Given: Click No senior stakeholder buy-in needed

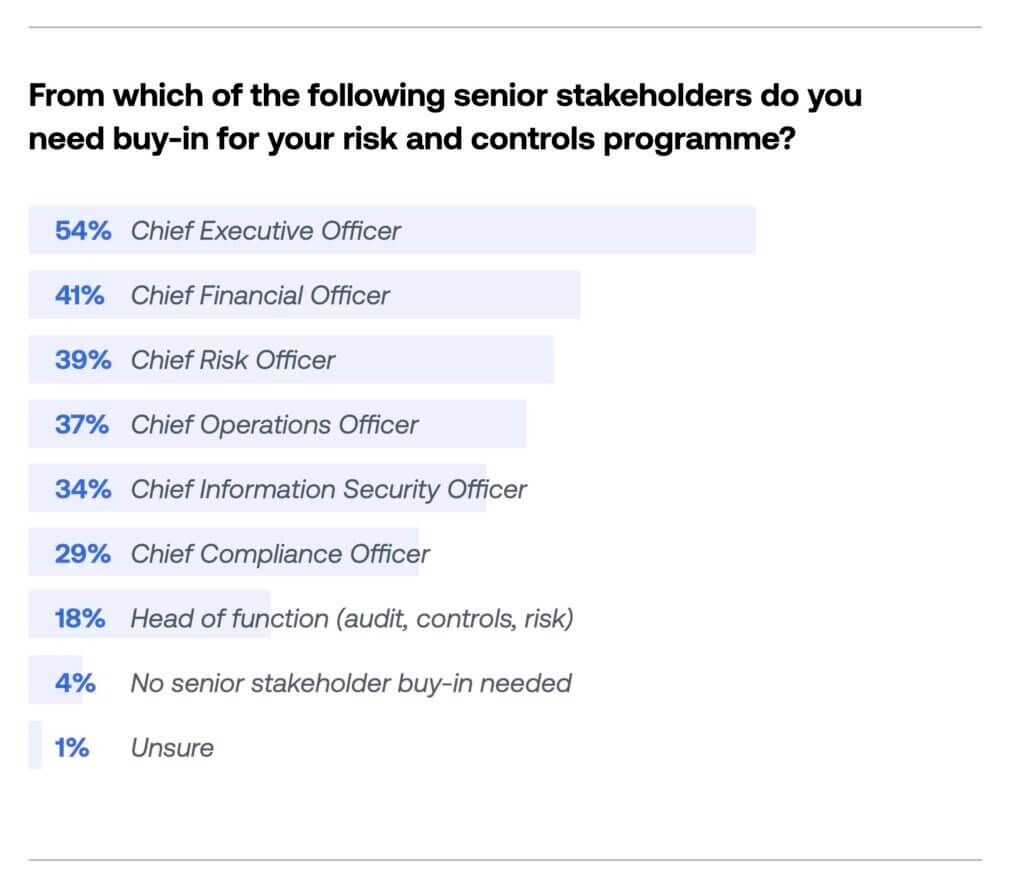Looking at the screenshot, I should pos(351,683).
